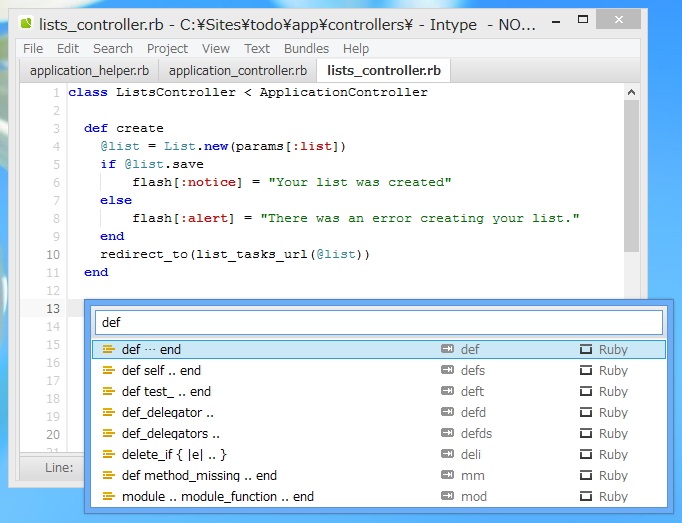Click Ruby bundle icon in 'def method_missing' row
Viewport: 682px width, 523px height.
pos(586,475)
